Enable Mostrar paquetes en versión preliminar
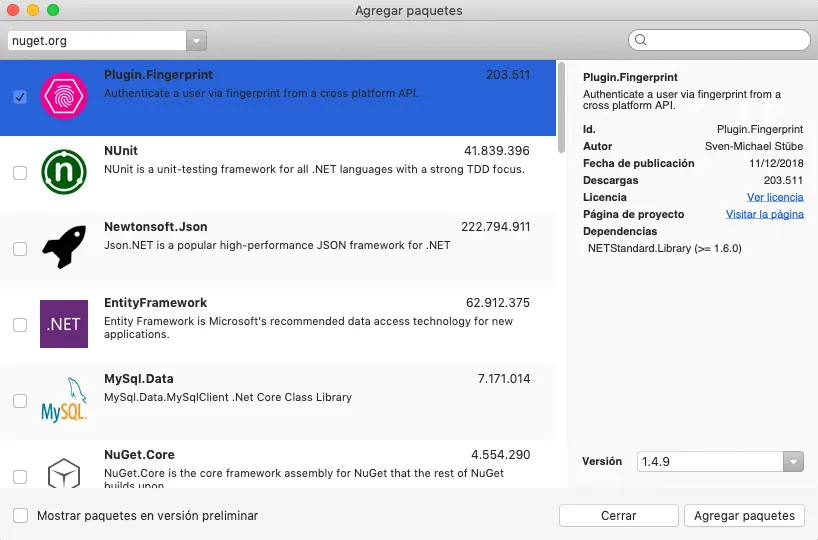Viewport: 818px width, 540px height. [20, 515]
